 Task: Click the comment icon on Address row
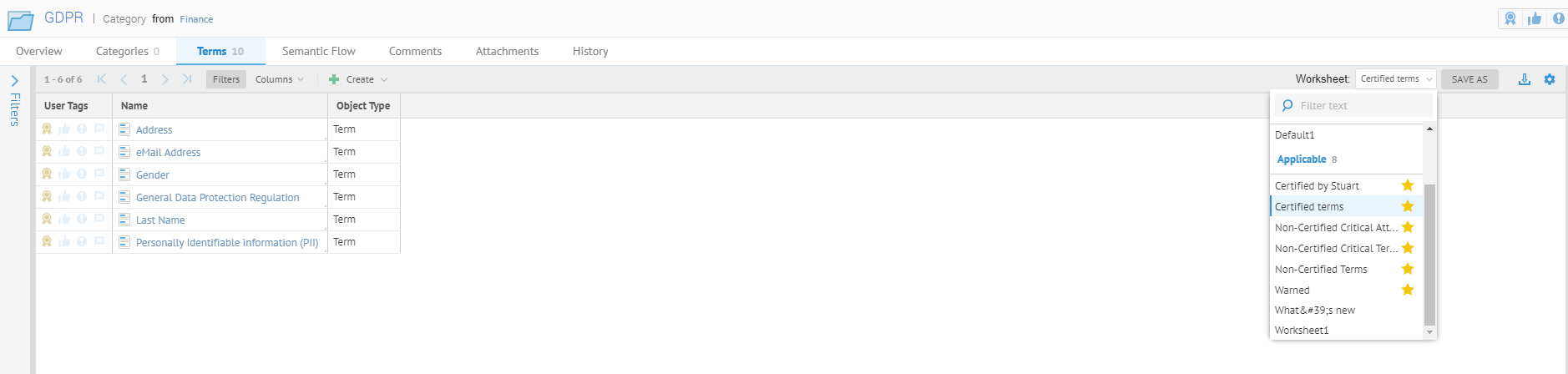tap(99, 129)
